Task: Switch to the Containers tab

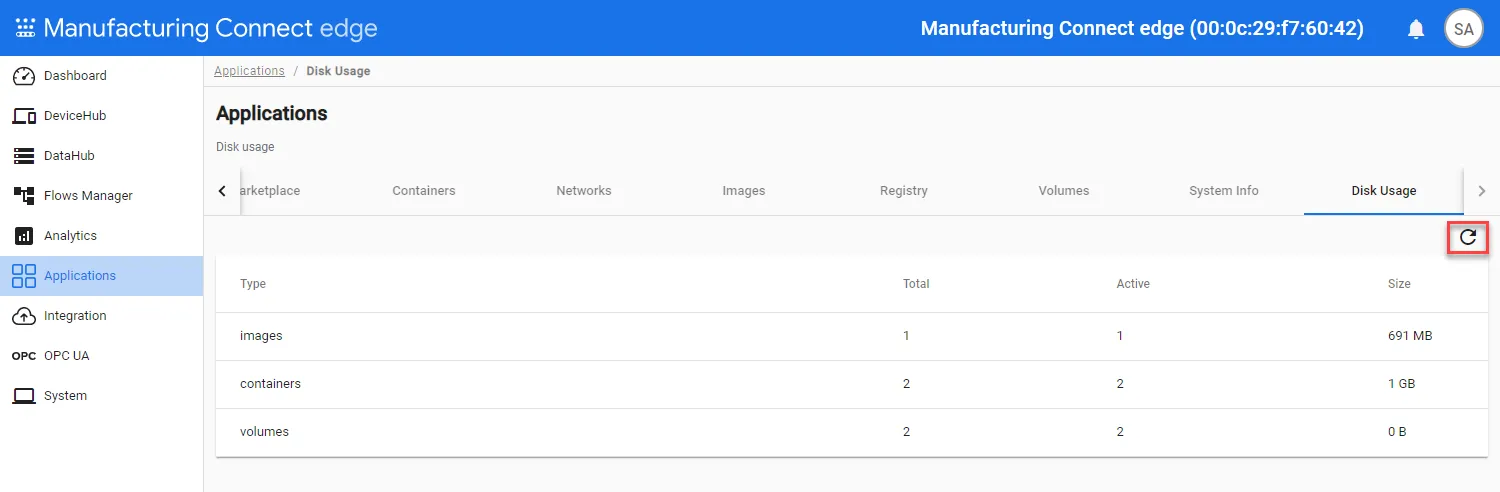Action: (x=424, y=191)
